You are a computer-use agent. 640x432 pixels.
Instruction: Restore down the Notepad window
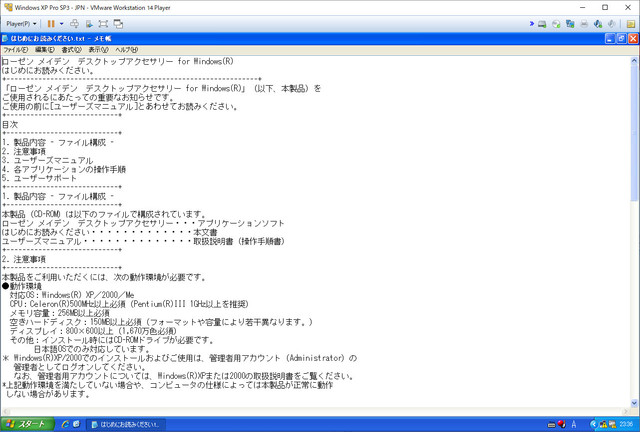point(621,38)
